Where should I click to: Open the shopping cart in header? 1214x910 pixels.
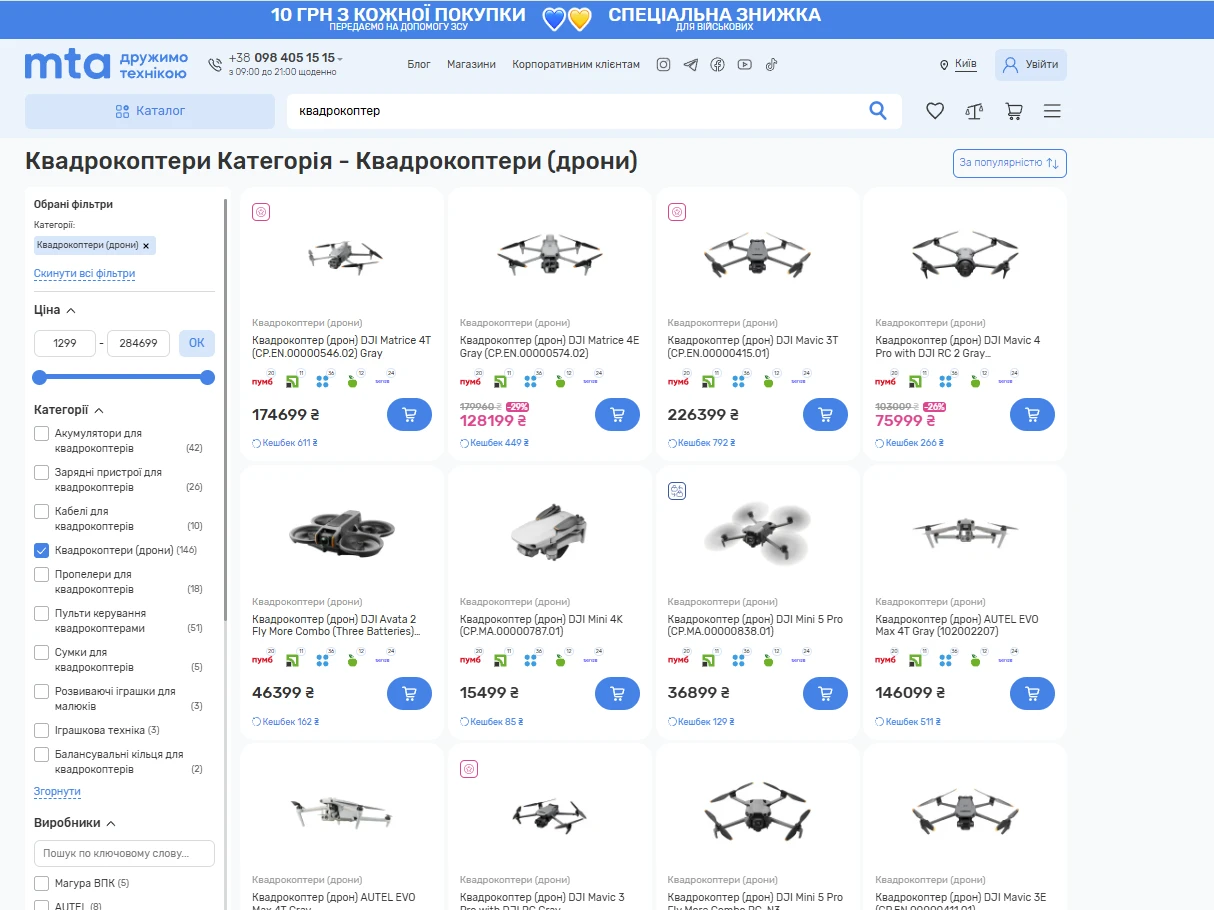click(1014, 111)
